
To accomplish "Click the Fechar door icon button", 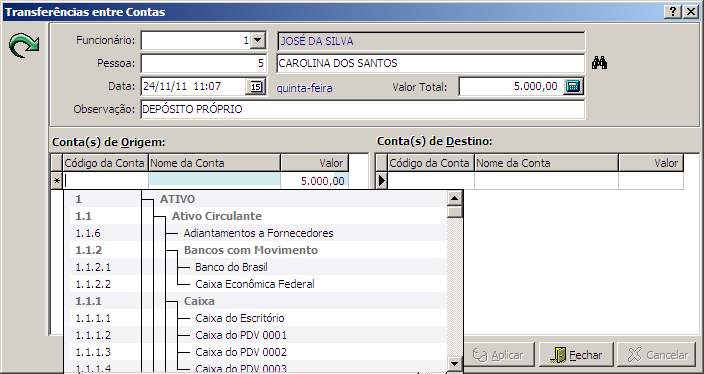I will pos(576,355).
